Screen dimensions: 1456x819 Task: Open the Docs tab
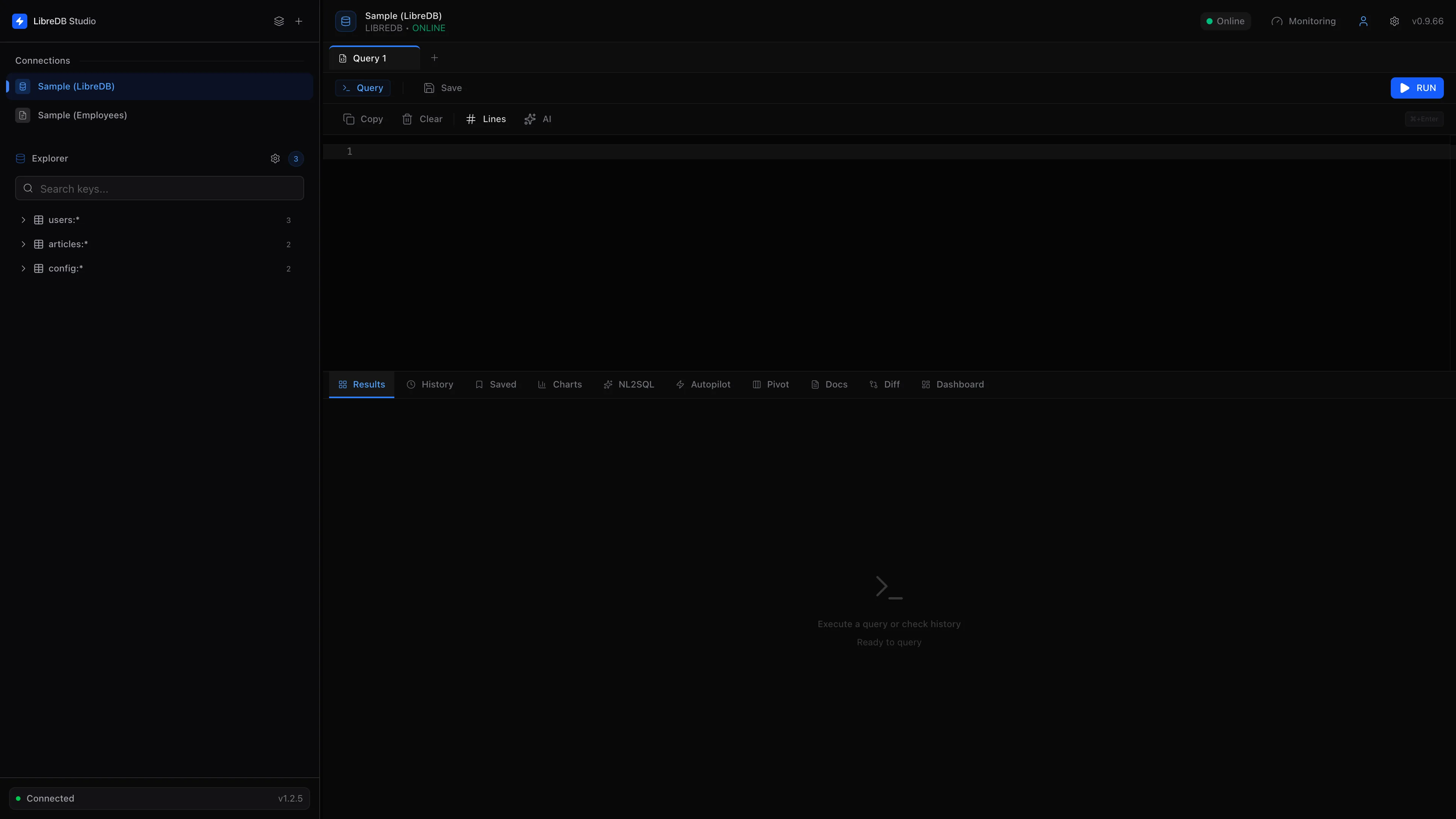829,384
